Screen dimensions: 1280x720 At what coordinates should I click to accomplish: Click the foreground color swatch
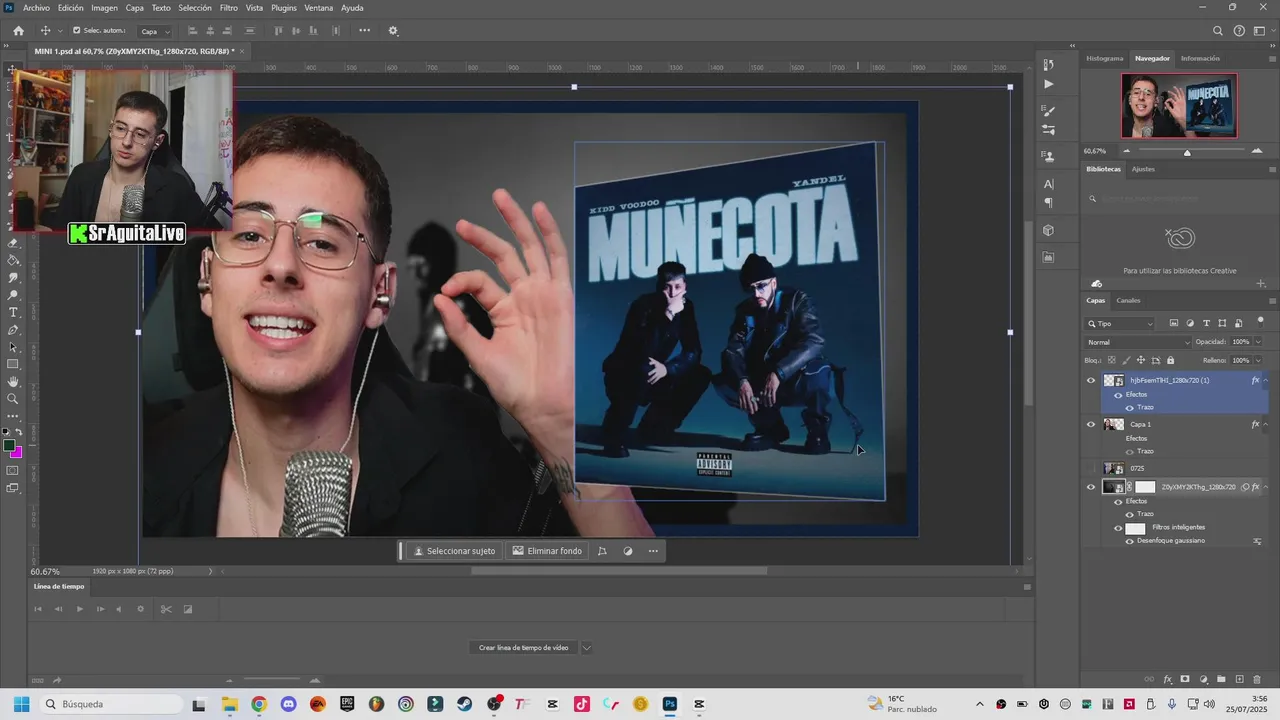9,445
